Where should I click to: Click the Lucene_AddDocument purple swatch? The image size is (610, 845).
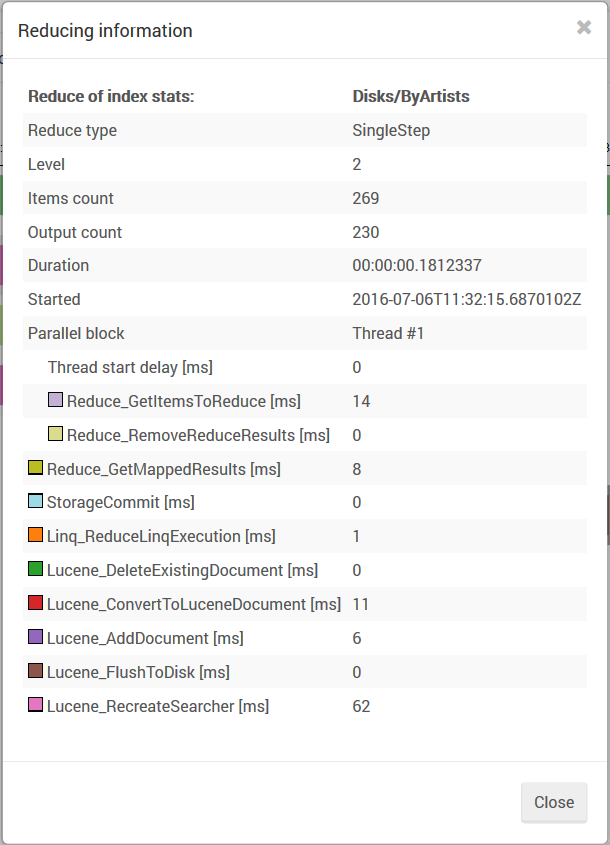tap(36, 636)
